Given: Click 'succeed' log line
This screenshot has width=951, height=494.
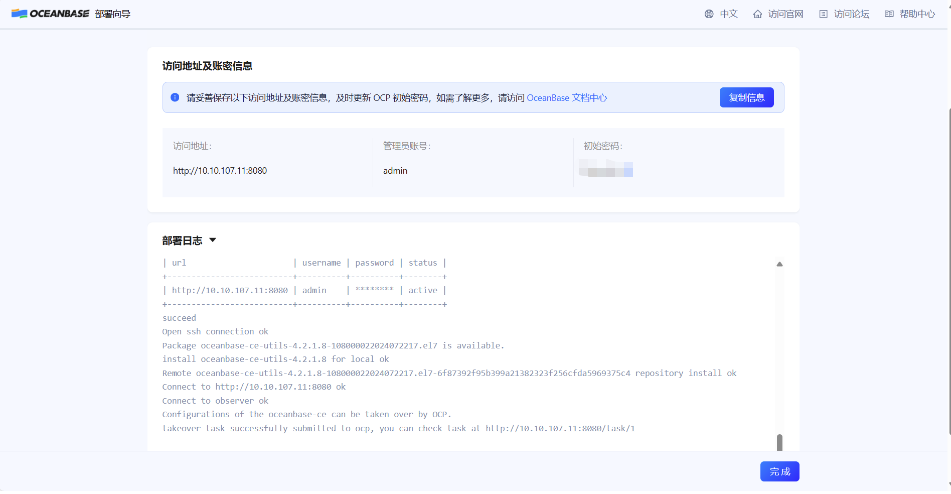Looking at the screenshot, I should tap(179, 318).
